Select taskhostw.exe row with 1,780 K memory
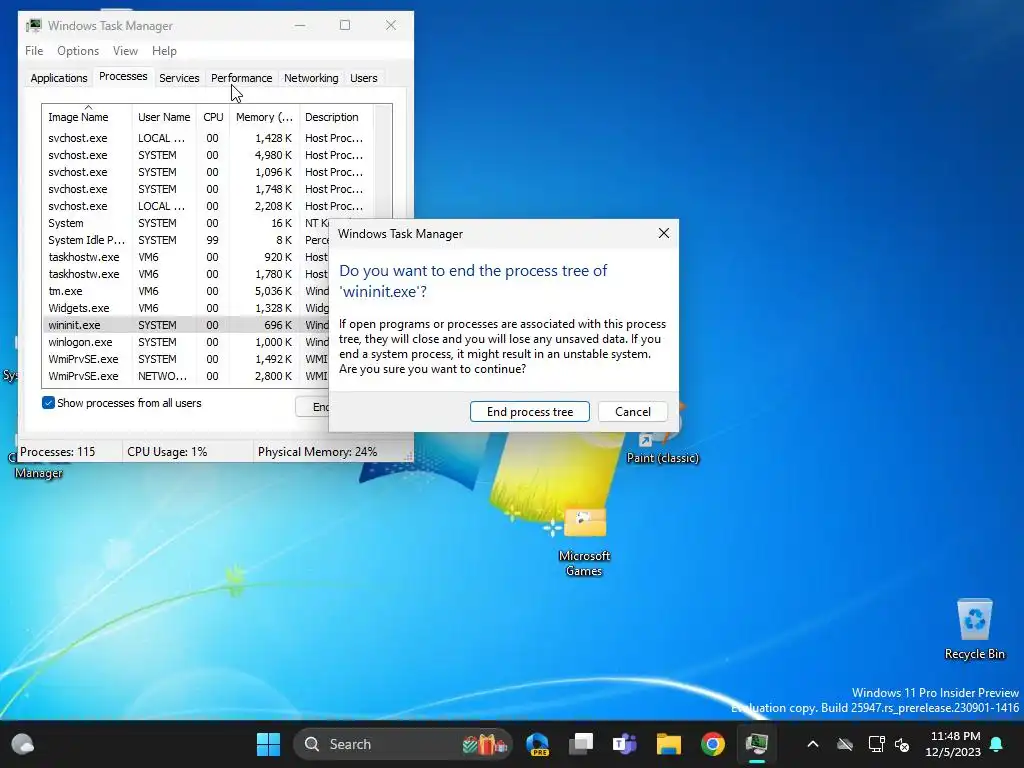 pos(185,274)
